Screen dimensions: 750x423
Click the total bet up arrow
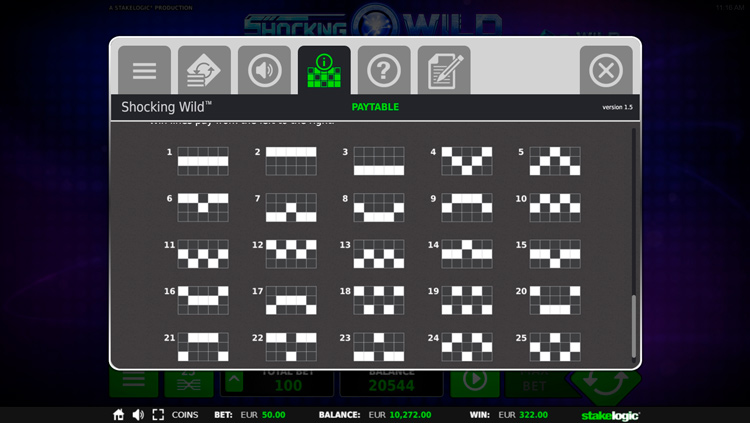tap(232, 381)
